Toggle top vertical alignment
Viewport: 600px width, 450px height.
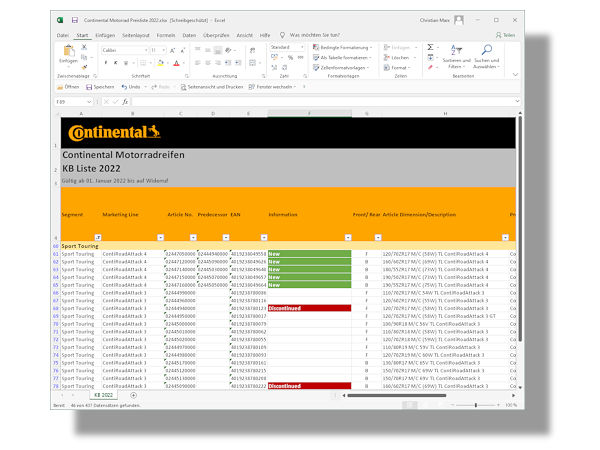pos(198,50)
